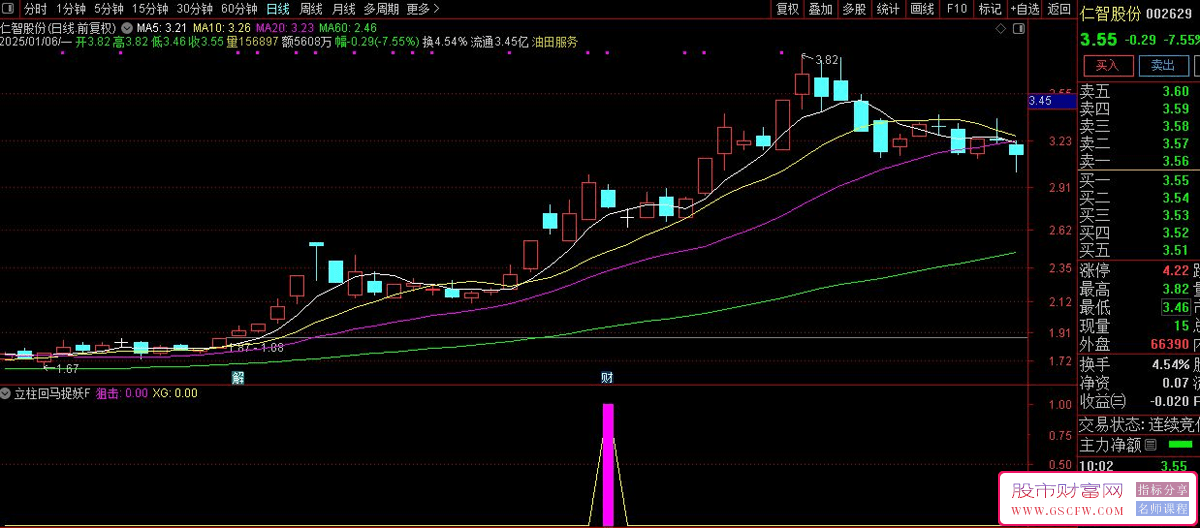Click the green bar beside 主力净额
The image size is (1200, 528).
pos(1179,443)
